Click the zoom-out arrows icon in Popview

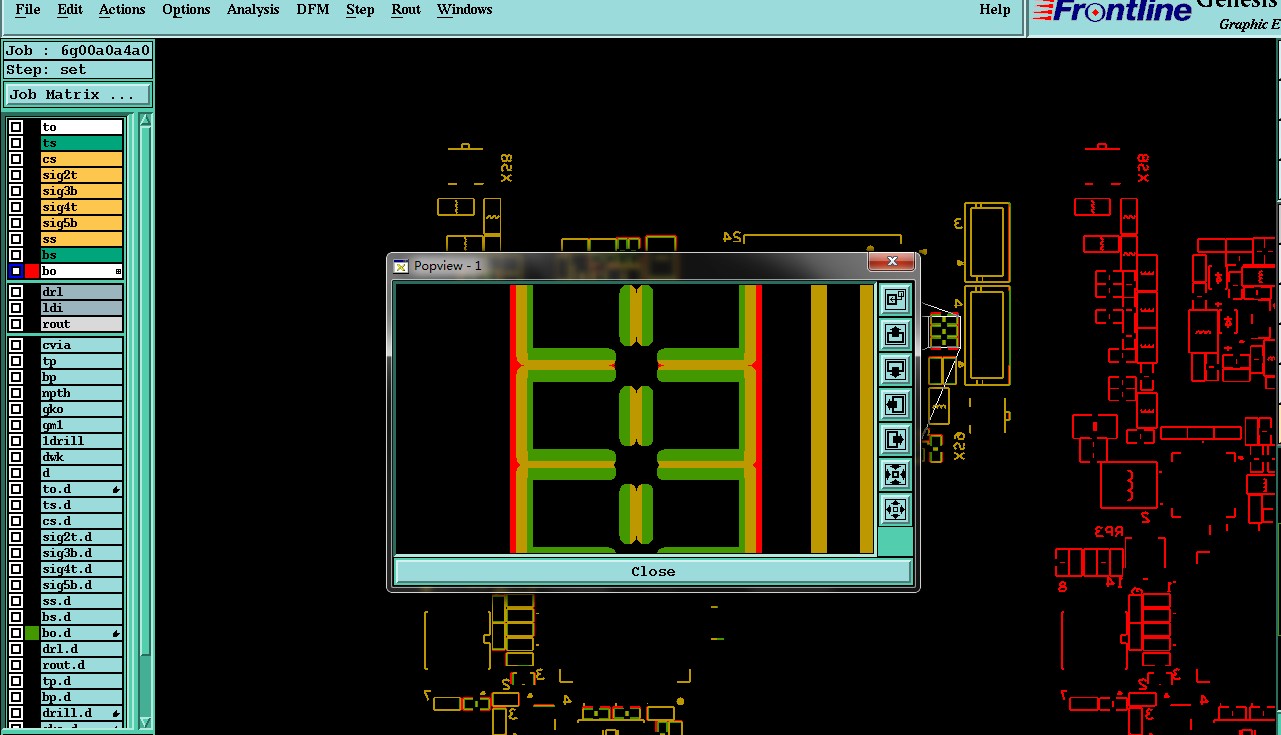tap(895, 509)
